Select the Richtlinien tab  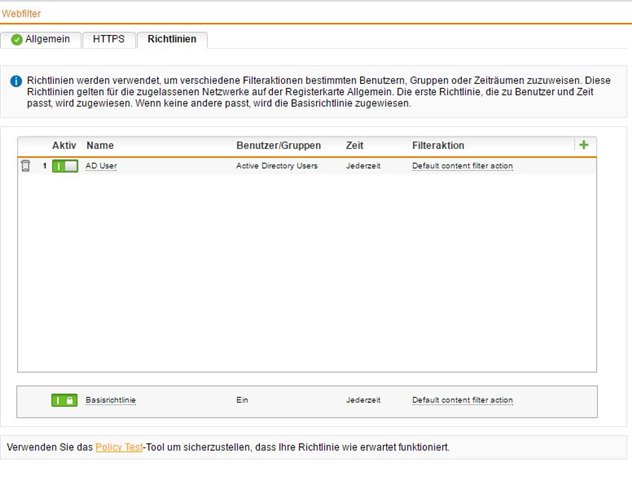[x=173, y=39]
